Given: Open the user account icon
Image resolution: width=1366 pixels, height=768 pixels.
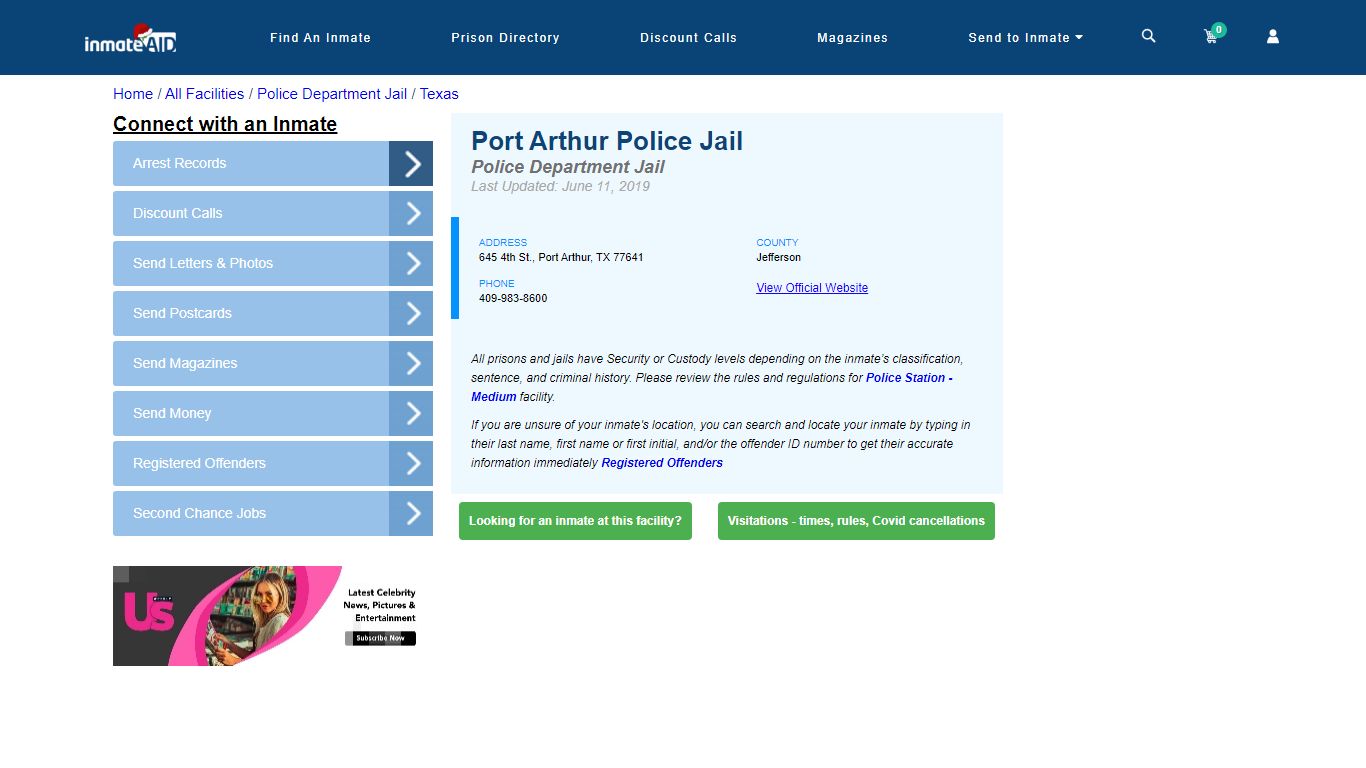Looking at the screenshot, I should click(1272, 36).
